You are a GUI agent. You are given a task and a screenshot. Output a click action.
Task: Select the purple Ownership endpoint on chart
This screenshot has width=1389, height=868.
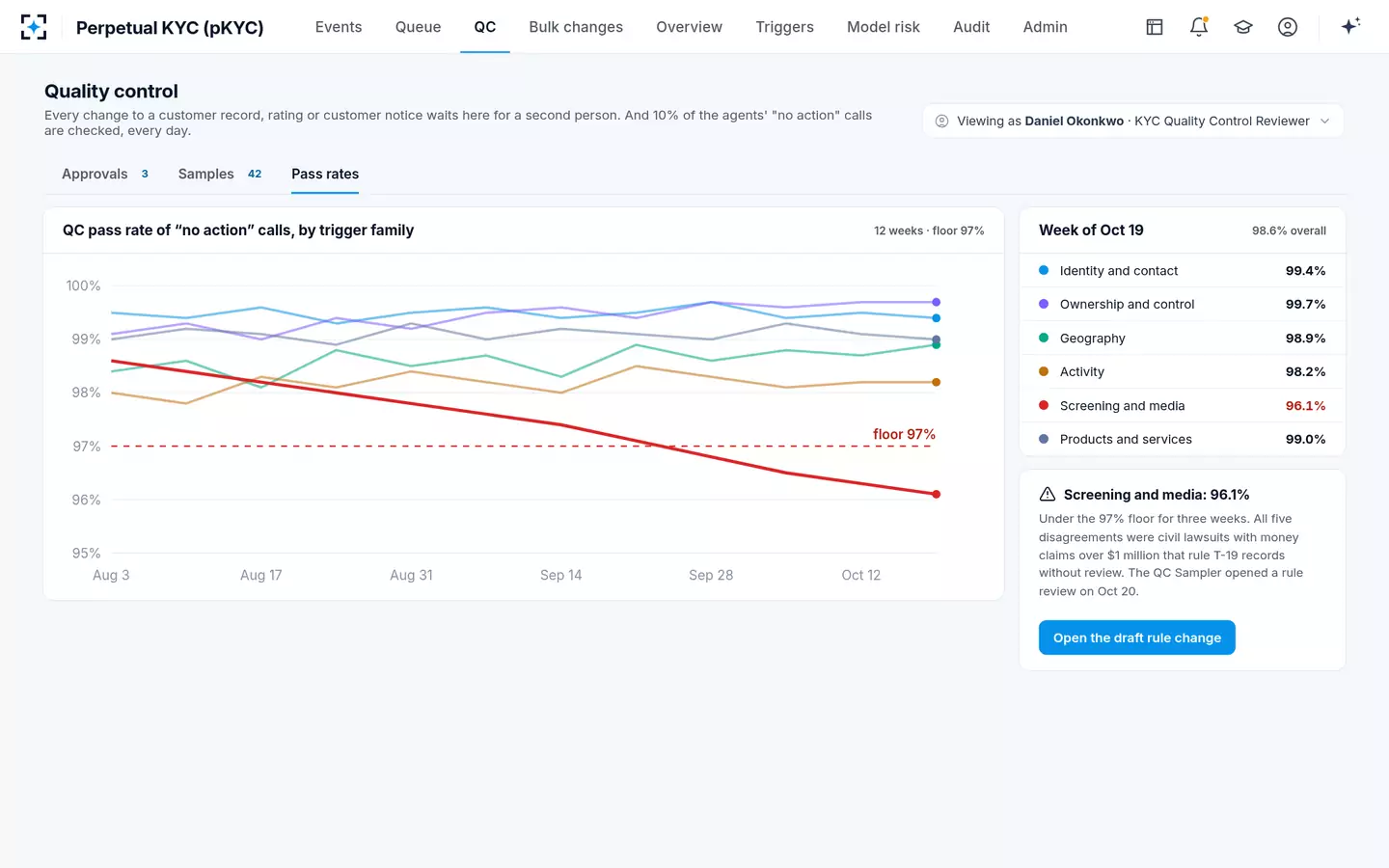[936, 302]
